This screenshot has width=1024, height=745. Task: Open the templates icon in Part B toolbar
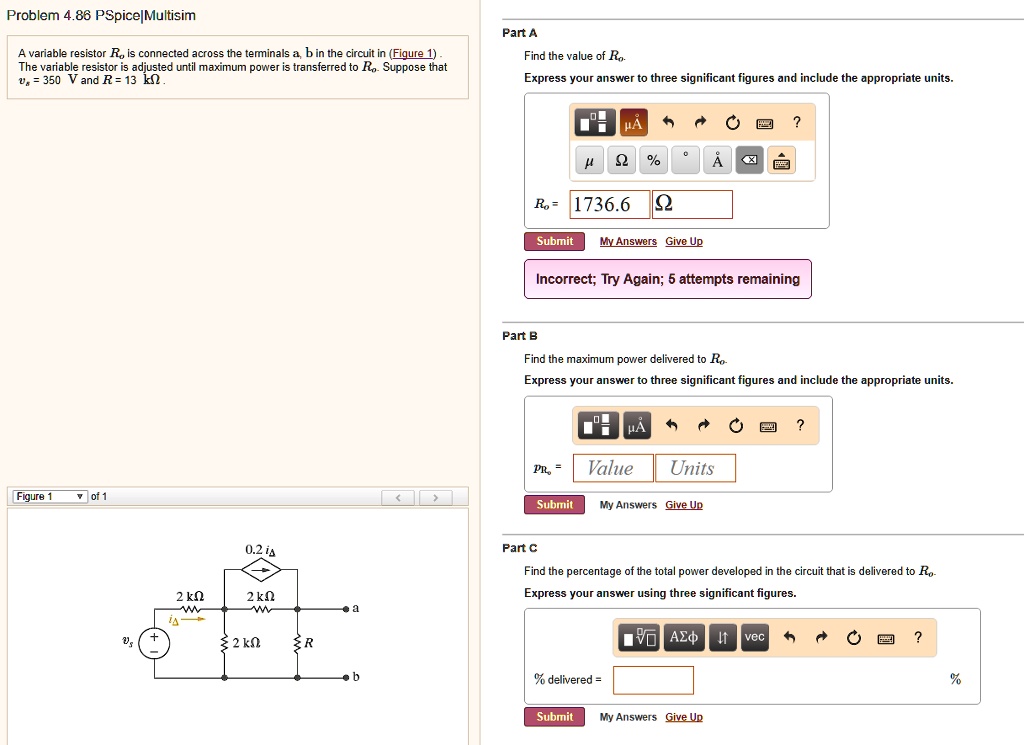pos(597,424)
